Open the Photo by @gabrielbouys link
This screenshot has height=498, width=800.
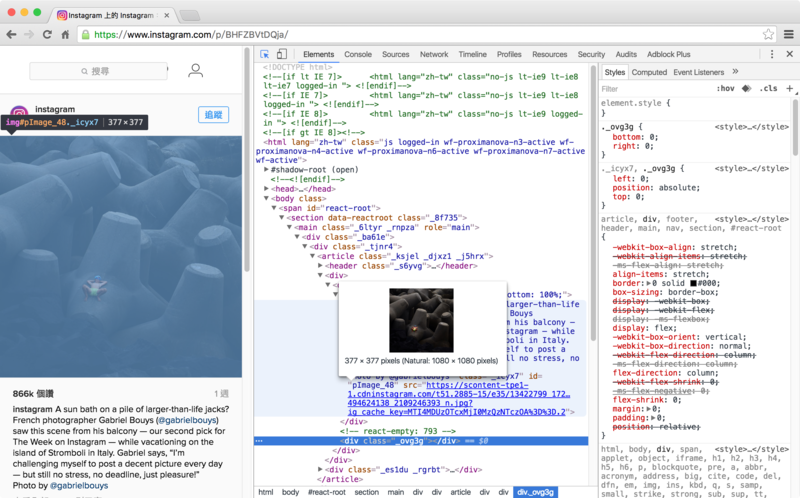click(79, 485)
